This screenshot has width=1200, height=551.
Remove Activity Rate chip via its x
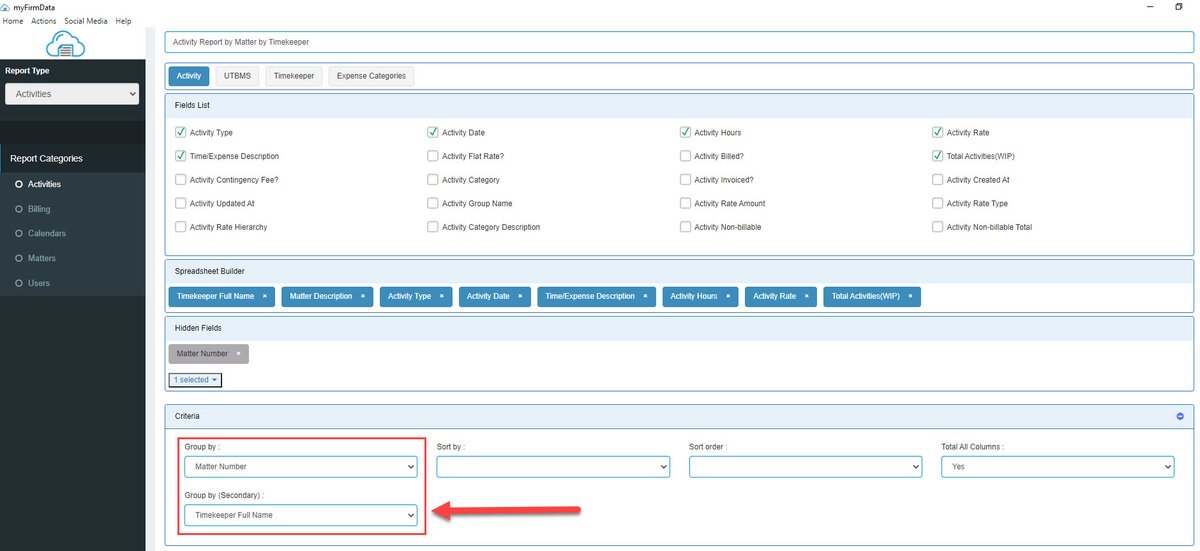pos(806,297)
